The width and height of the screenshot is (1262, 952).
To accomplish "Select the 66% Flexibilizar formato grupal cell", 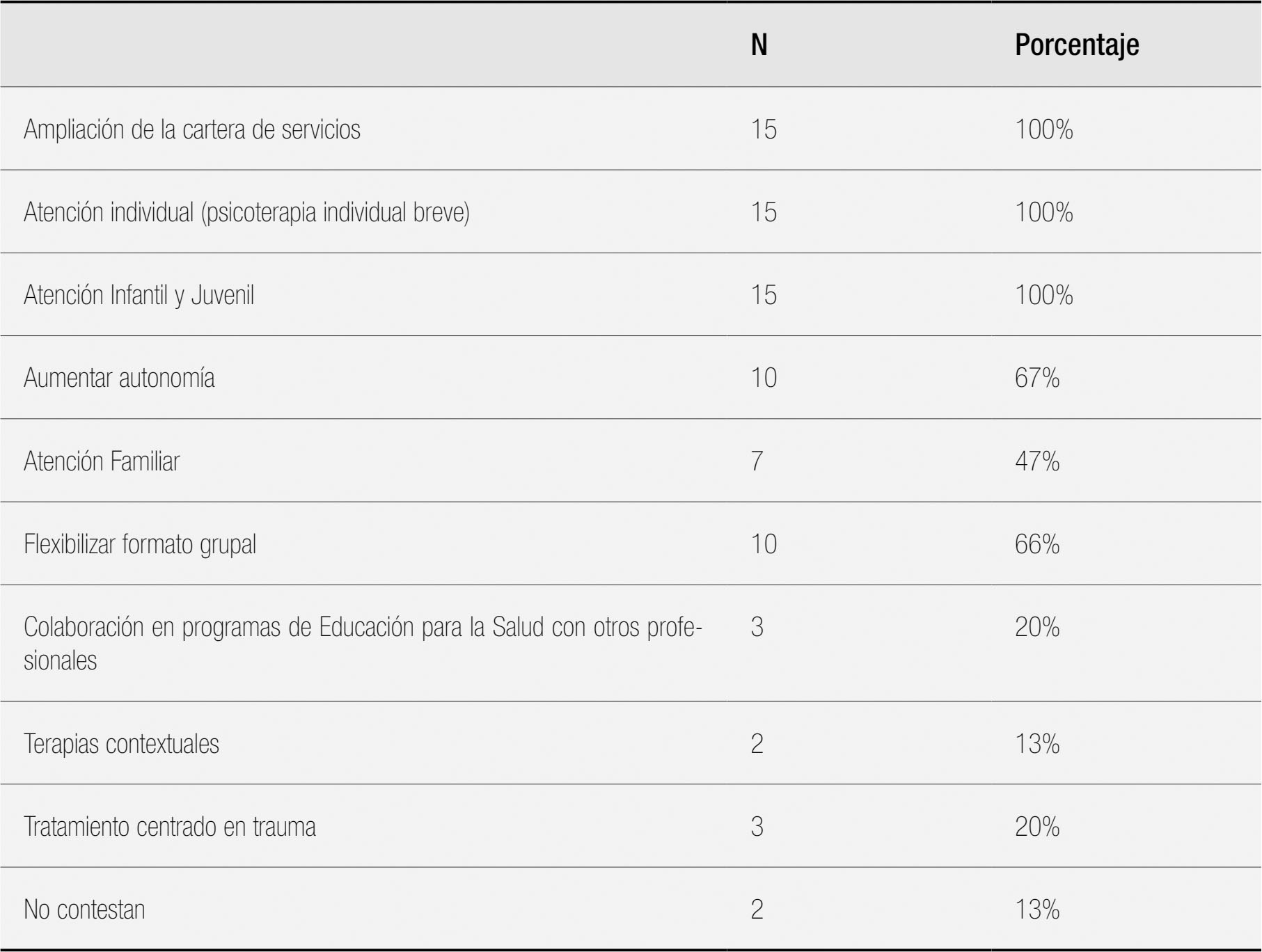I will click(1036, 544).
